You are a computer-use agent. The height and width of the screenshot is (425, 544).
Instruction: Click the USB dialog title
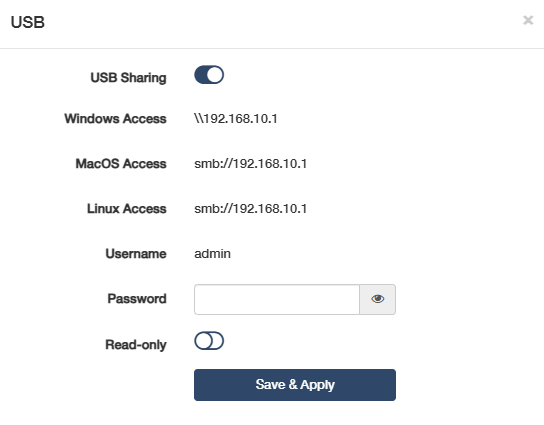tap(28, 22)
